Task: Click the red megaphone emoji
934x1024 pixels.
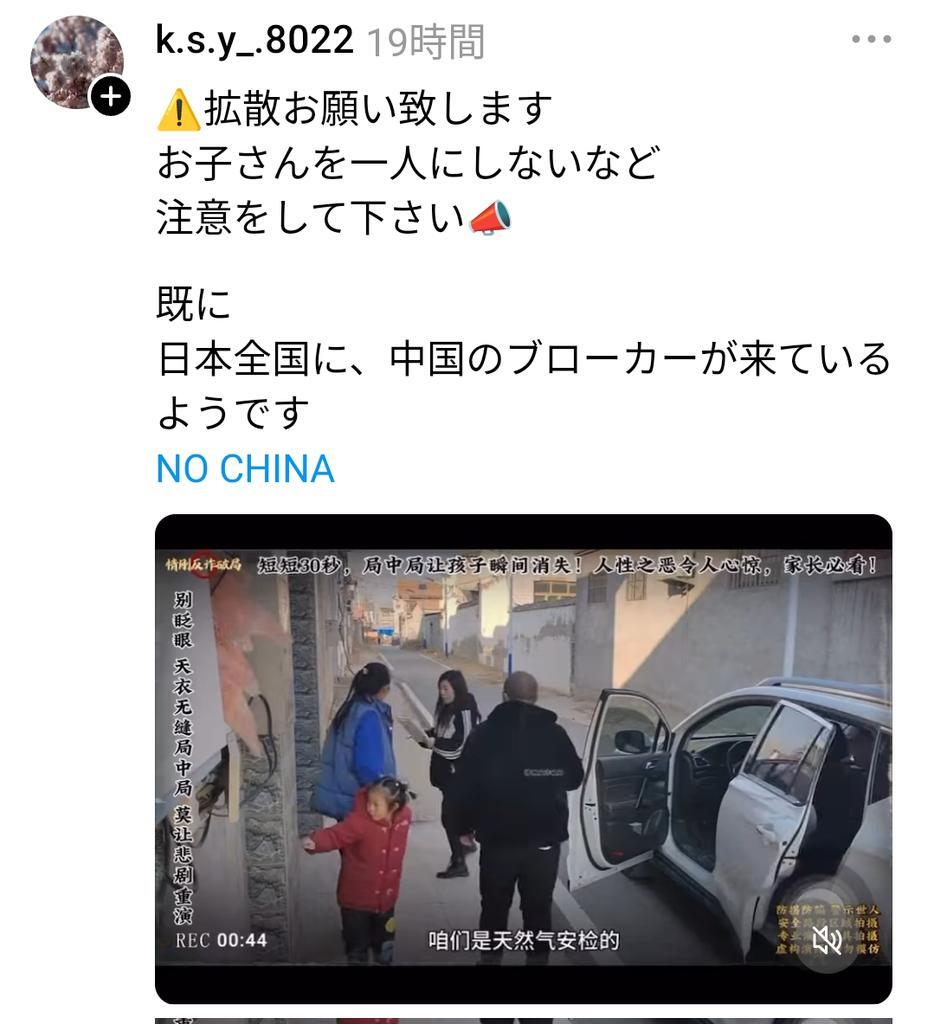Action: click(x=490, y=217)
